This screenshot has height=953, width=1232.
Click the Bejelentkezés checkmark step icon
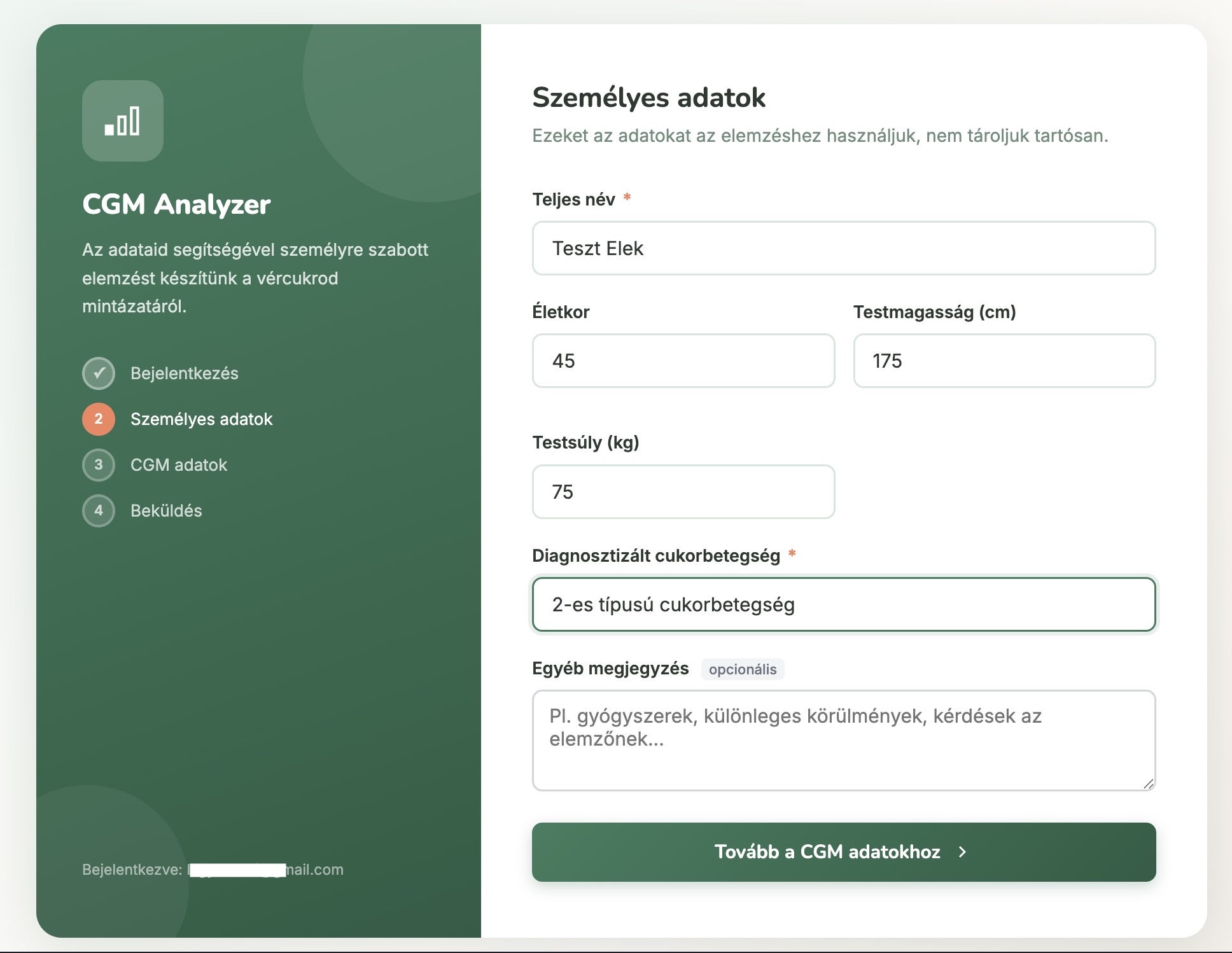(x=99, y=373)
